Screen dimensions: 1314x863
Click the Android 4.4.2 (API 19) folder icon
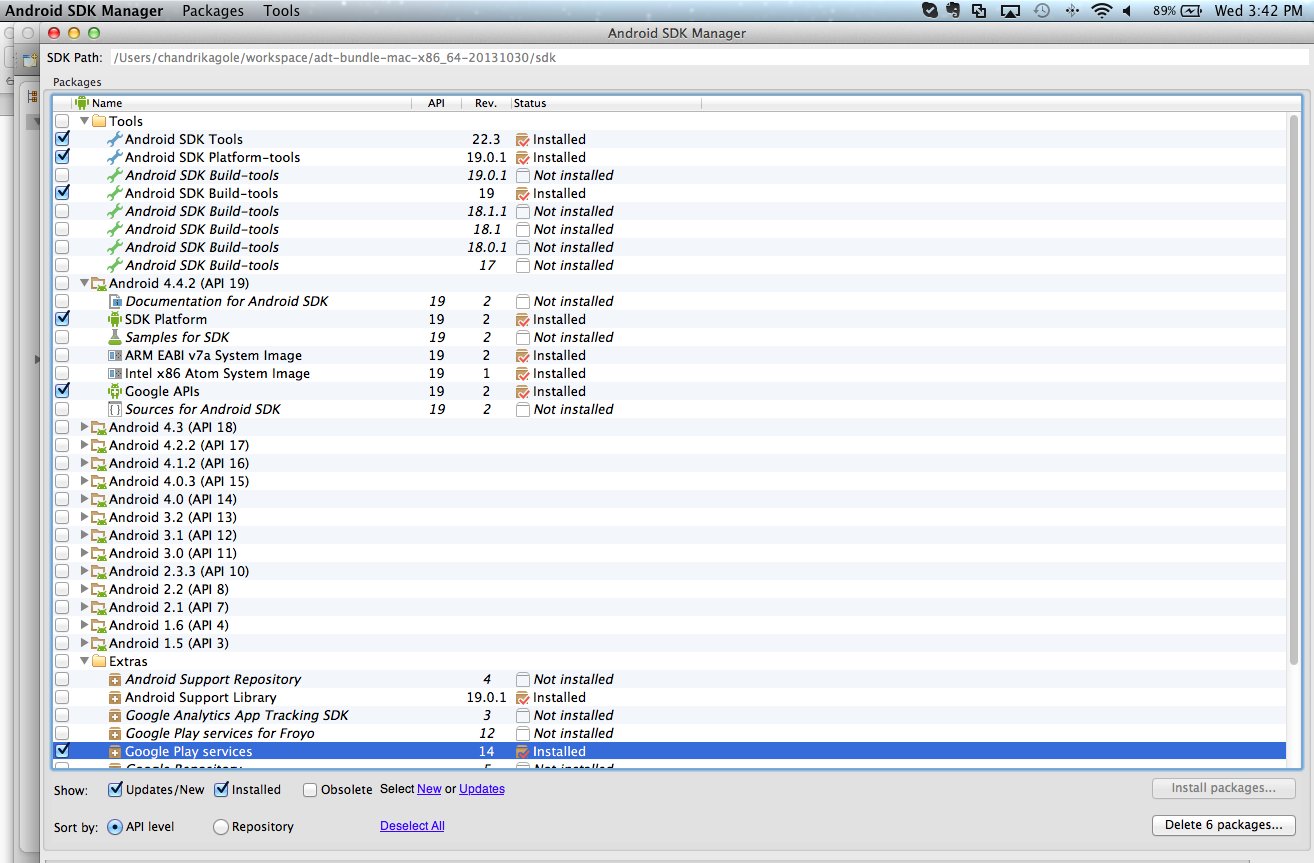click(99, 283)
